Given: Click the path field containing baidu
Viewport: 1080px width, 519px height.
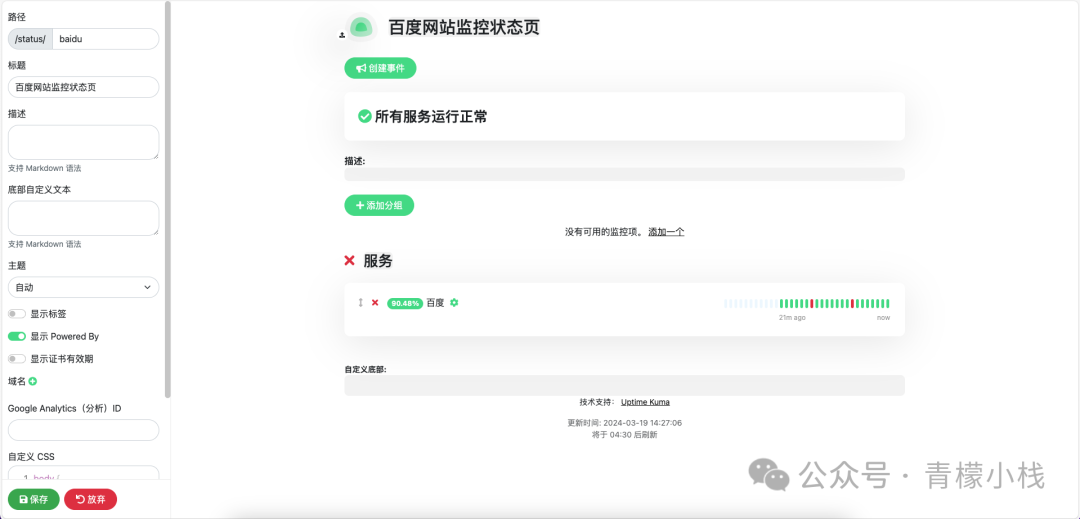Looking at the screenshot, I should pos(105,39).
